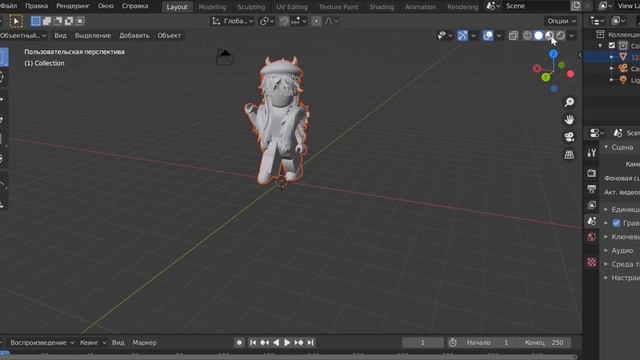Open the Маркер timeline menu

point(144,342)
